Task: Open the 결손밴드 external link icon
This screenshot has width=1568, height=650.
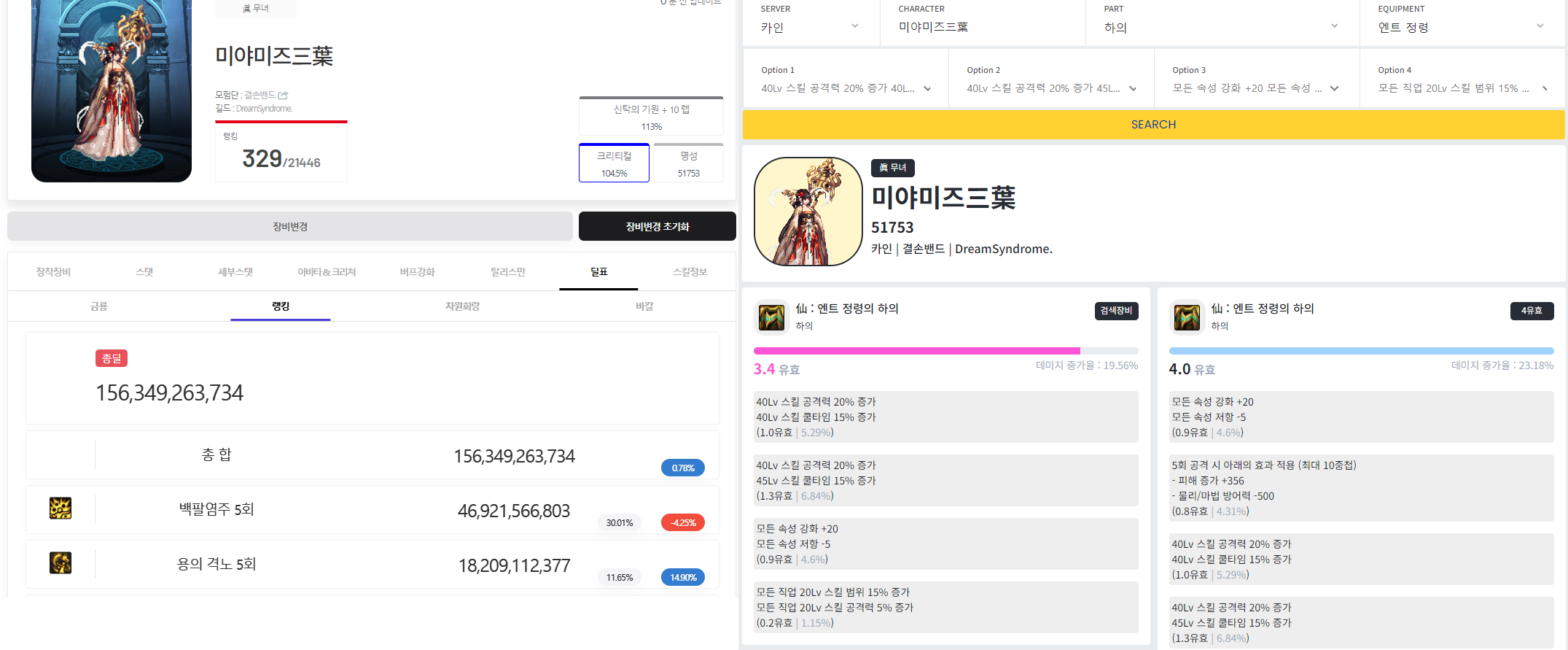Action: [x=284, y=96]
